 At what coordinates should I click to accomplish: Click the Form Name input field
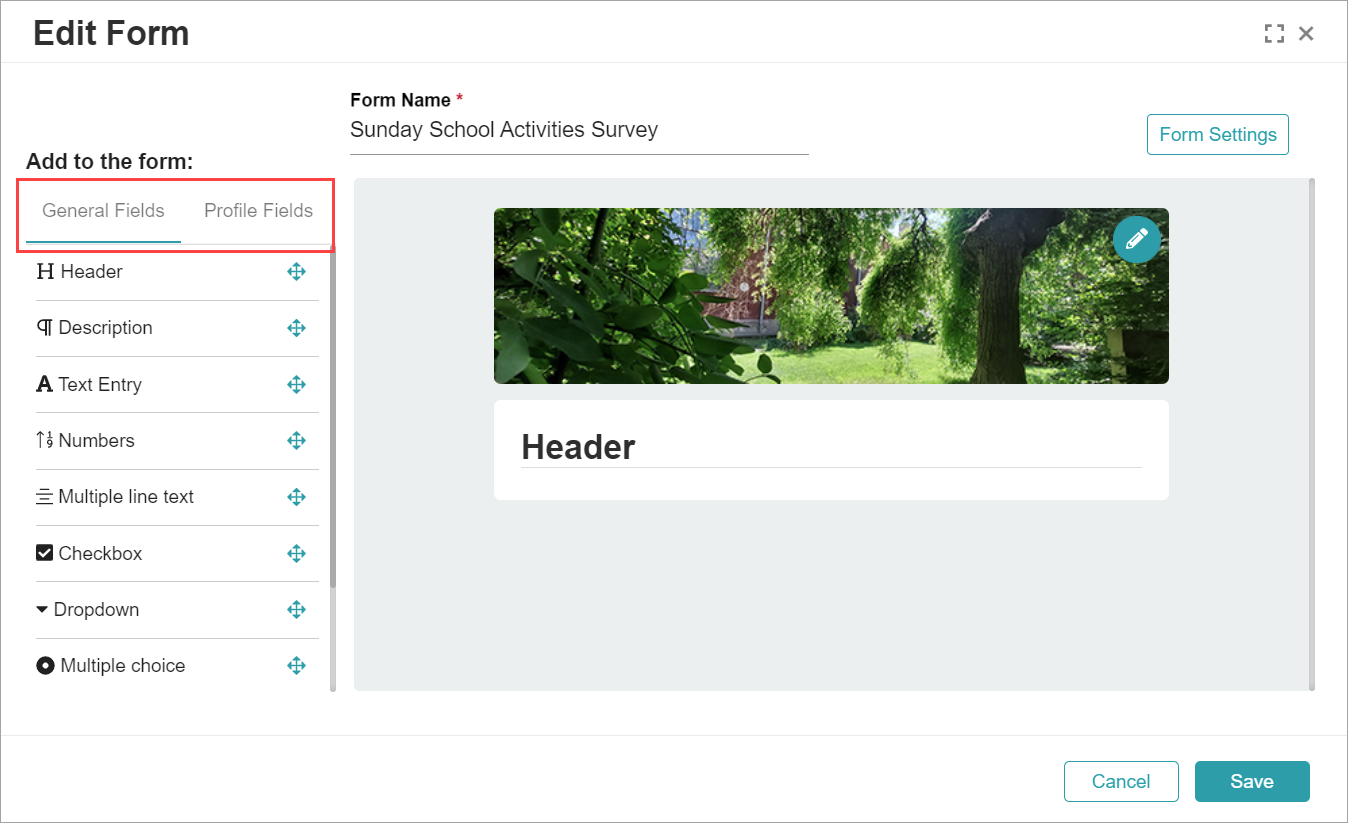(x=579, y=130)
